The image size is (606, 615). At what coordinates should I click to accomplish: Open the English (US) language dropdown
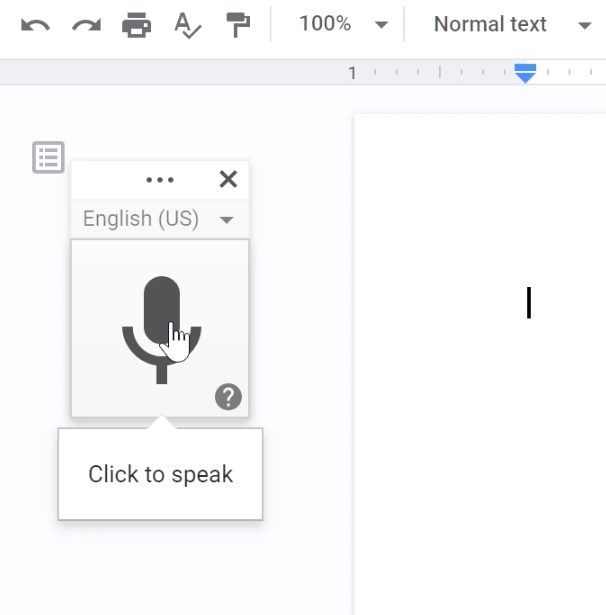pos(160,219)
